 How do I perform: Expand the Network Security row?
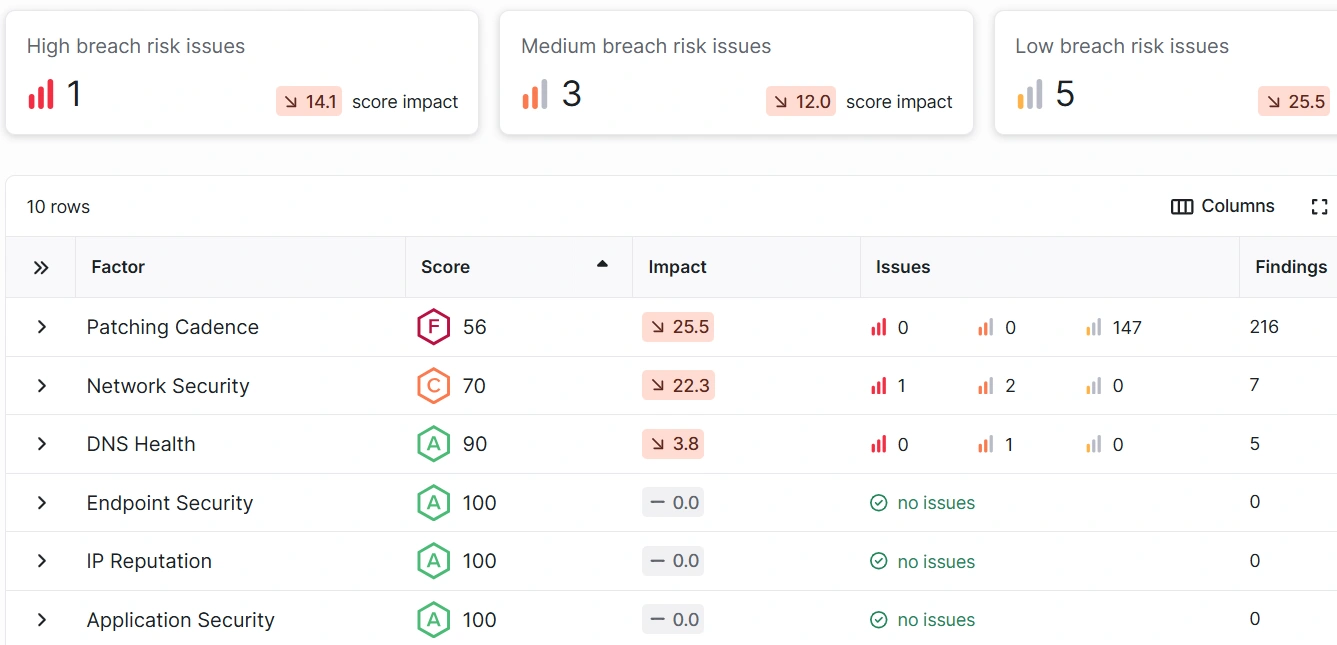[x=42, y=386]
